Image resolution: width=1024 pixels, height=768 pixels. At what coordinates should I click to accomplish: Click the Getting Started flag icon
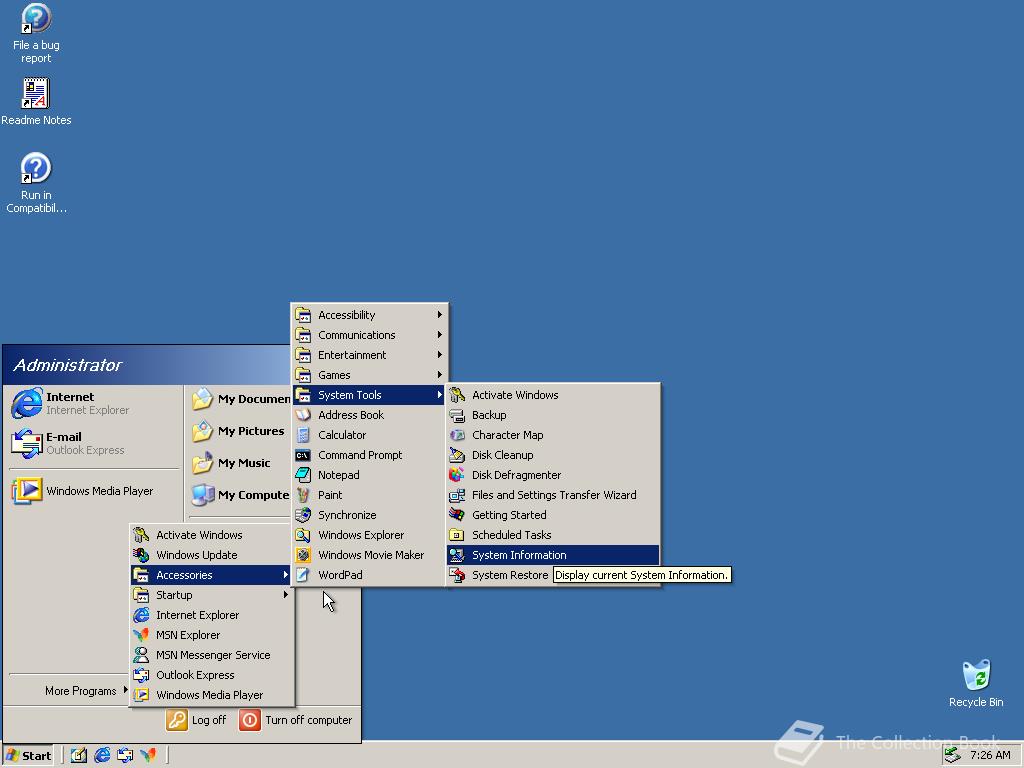pos(457,515)
